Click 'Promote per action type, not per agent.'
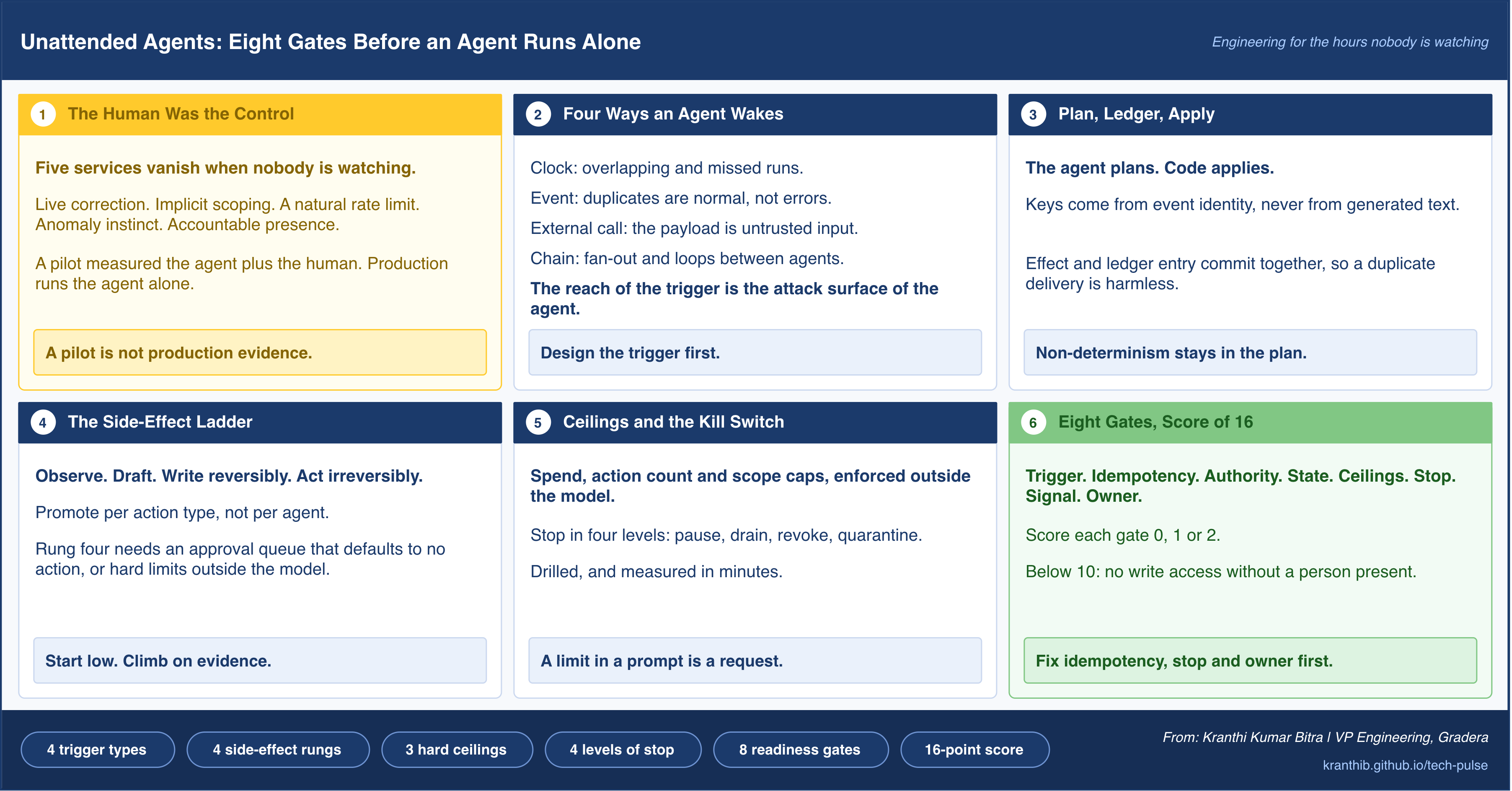 (182, 513)
